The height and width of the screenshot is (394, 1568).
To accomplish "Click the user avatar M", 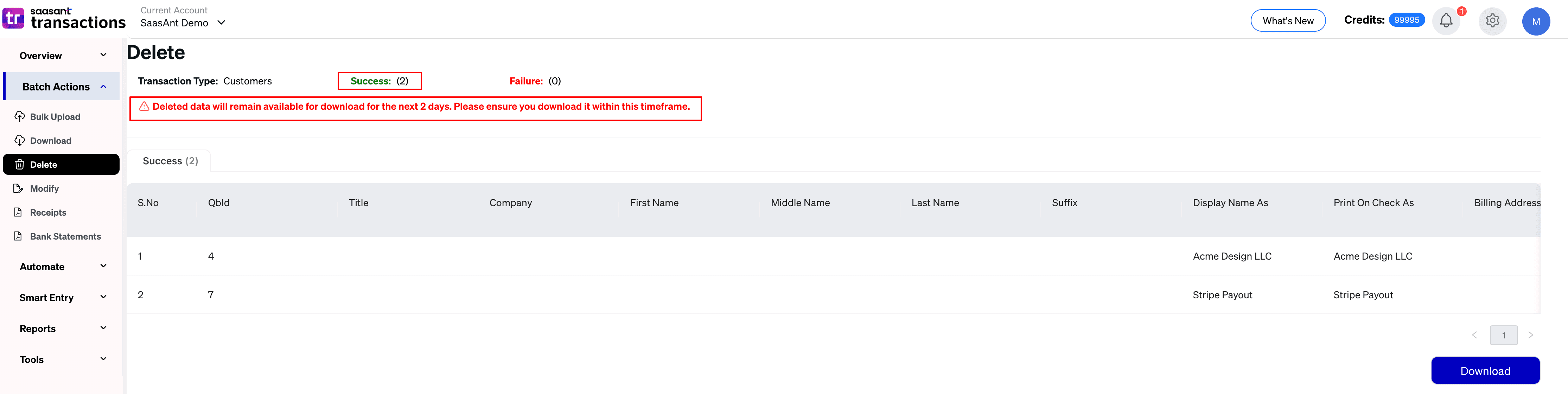I will (x=1536, y=22).
